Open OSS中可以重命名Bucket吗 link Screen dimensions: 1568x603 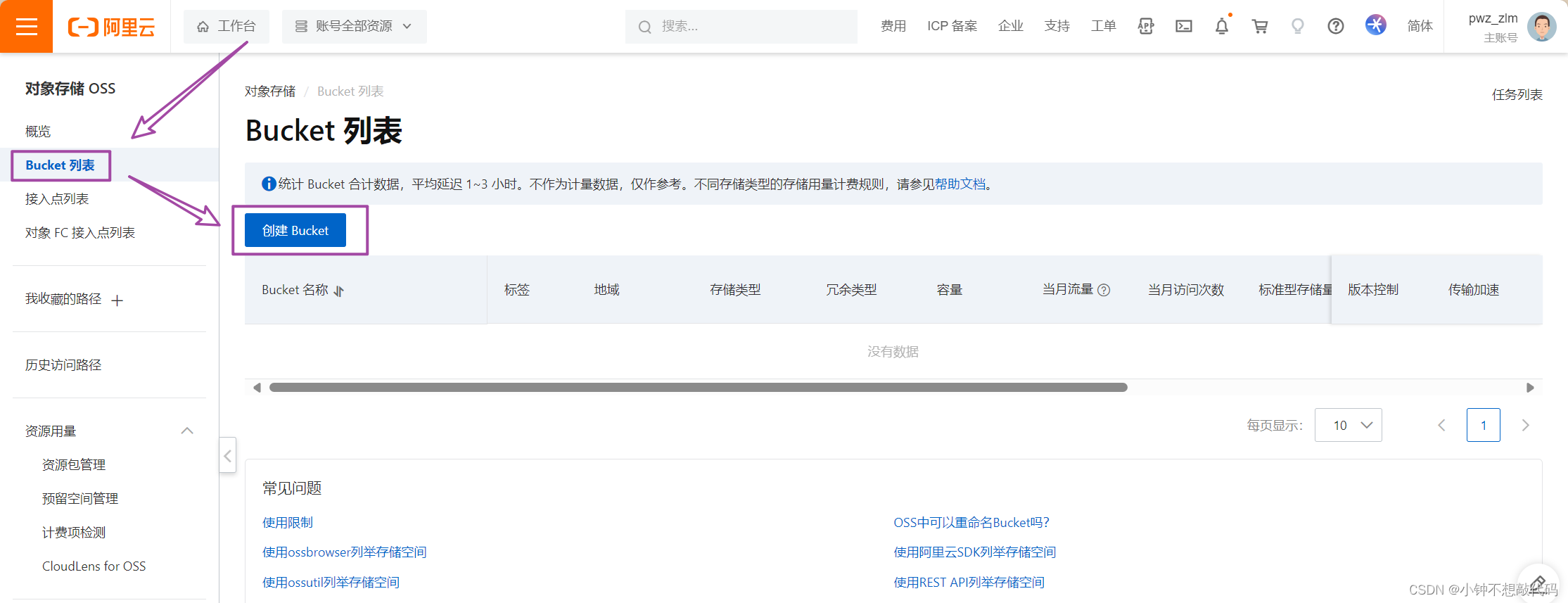coord(971,523)
